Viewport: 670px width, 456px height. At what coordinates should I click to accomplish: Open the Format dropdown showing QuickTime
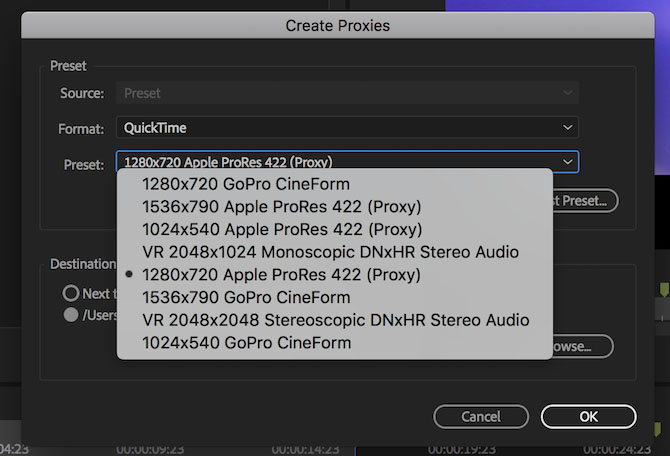(347, 128)
